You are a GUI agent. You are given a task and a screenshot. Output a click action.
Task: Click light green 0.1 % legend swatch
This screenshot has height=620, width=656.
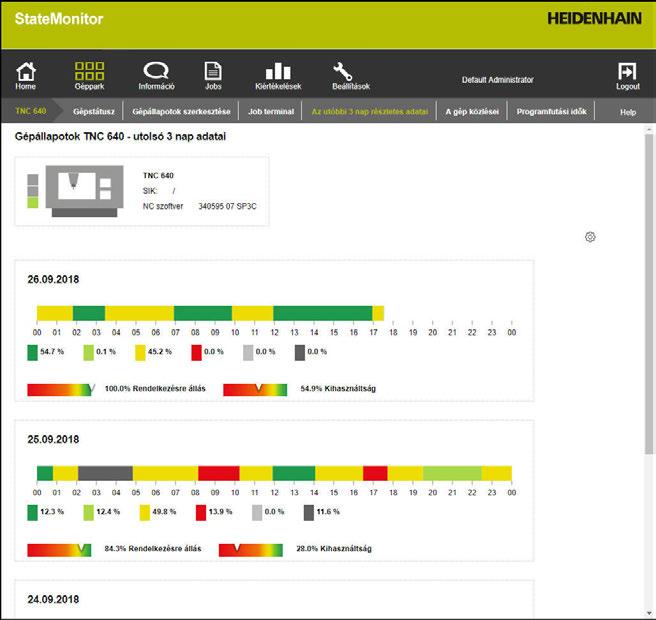point(88,352)
